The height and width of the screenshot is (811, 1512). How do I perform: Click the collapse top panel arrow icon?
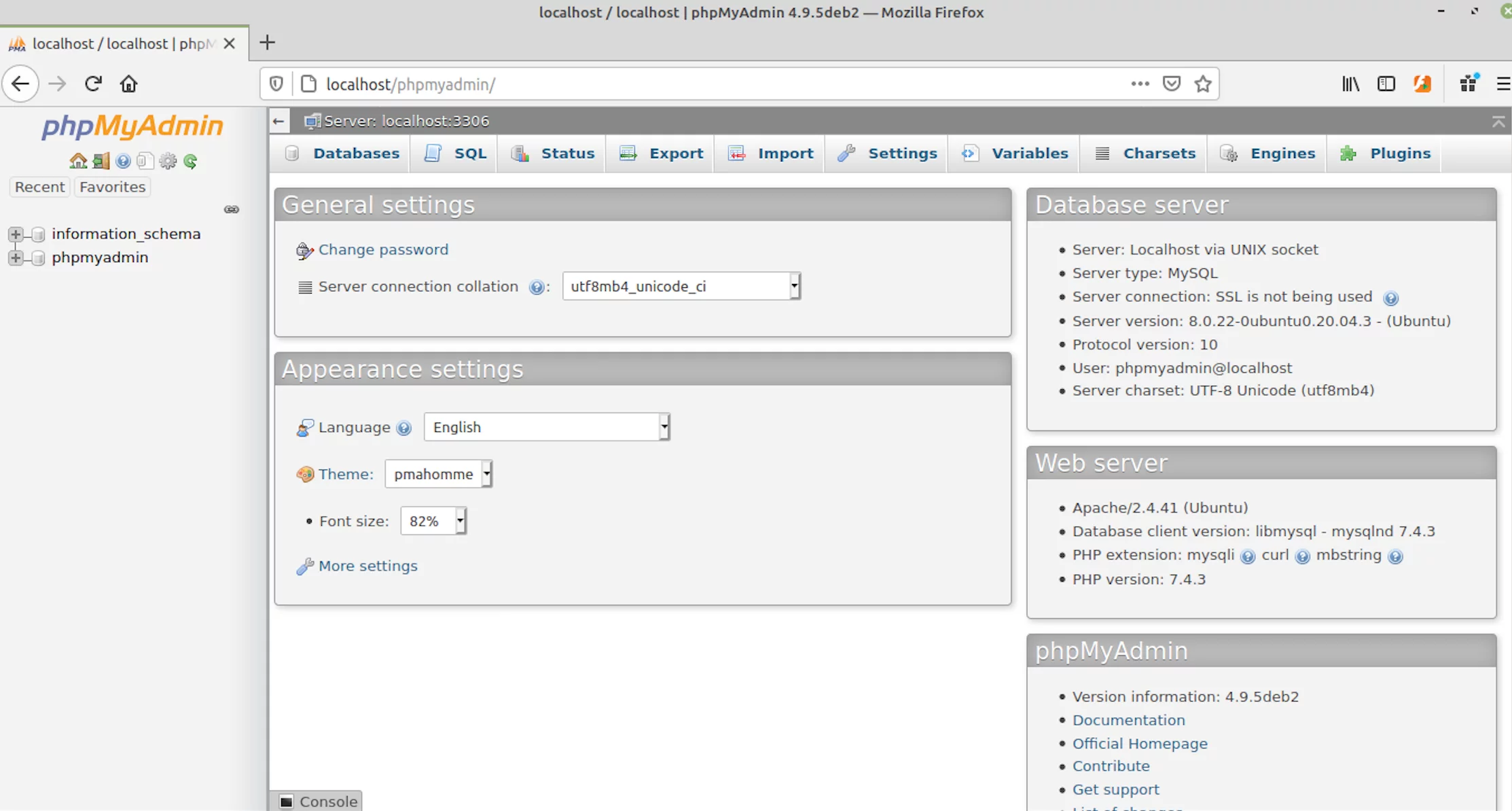[1498, 122]
